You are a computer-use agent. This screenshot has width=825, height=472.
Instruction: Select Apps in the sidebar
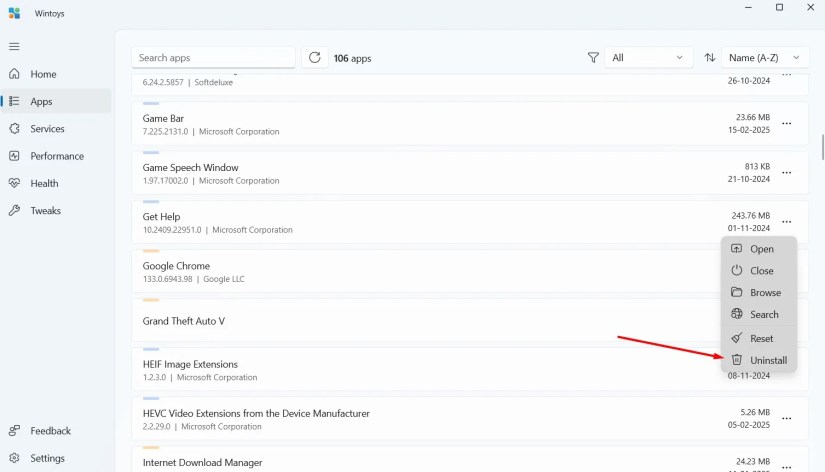point(56,102)
